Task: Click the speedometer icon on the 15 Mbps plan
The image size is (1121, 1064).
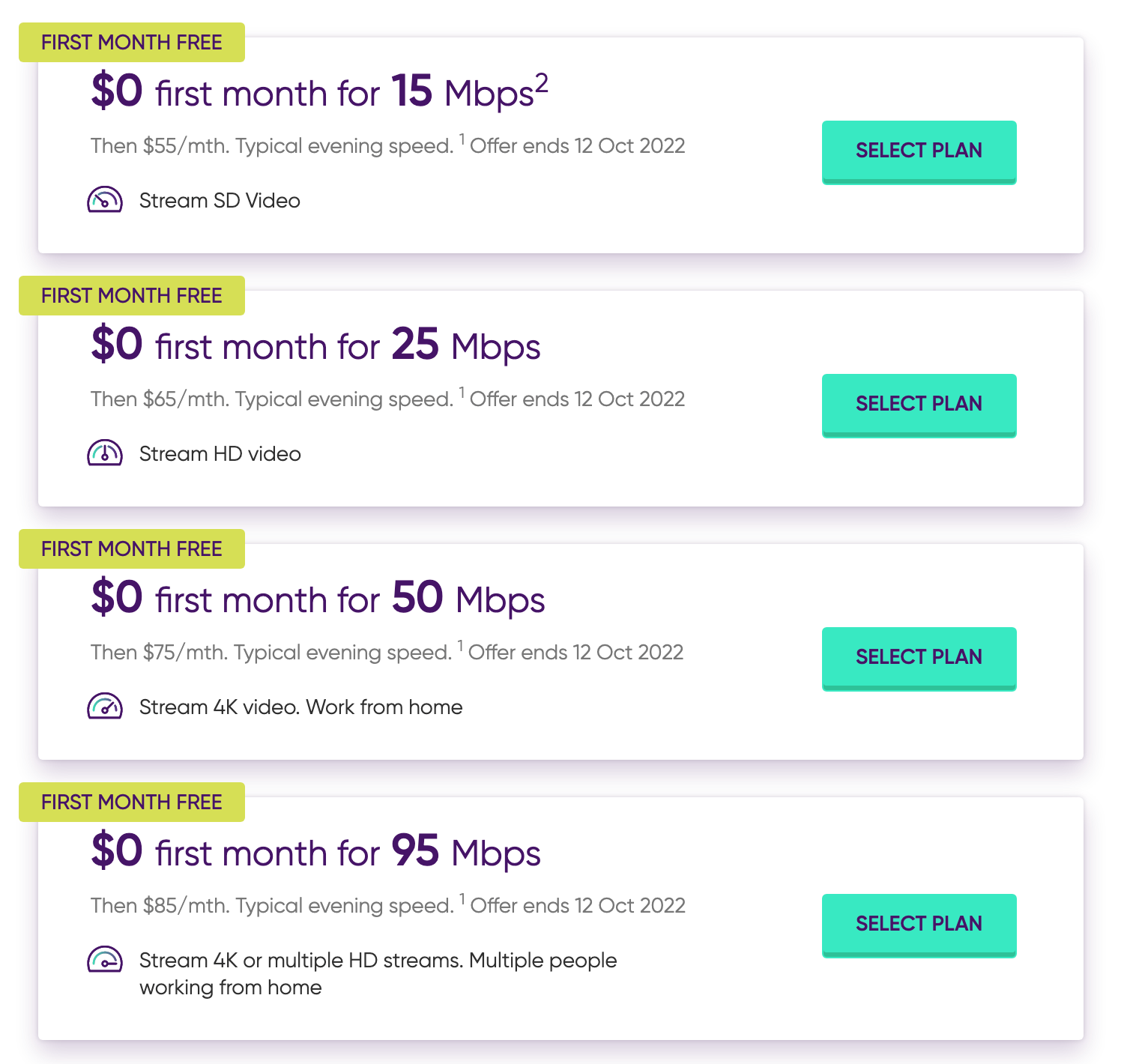Action: (x=105, y=200)
